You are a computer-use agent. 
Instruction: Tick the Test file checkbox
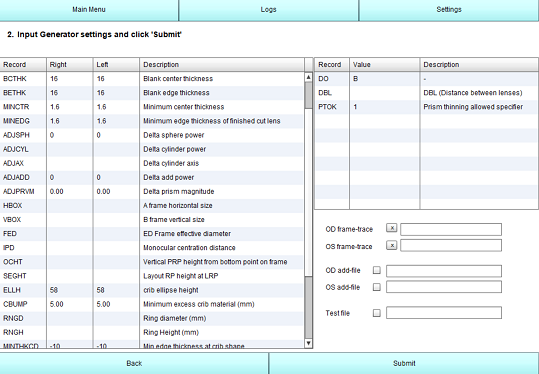377,313
